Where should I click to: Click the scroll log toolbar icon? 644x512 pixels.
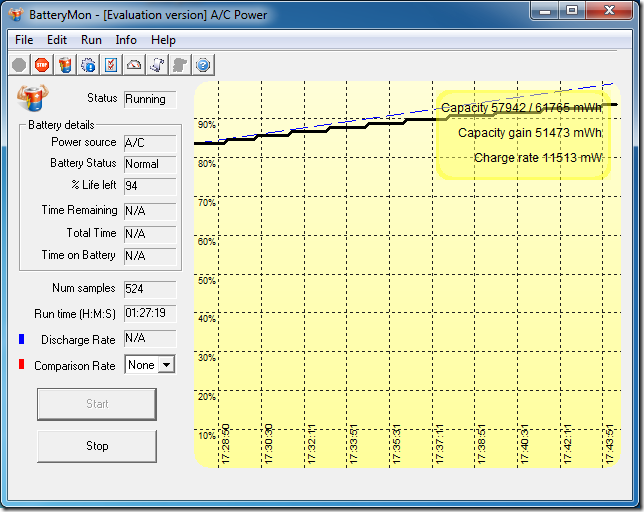tap(157, 65)
